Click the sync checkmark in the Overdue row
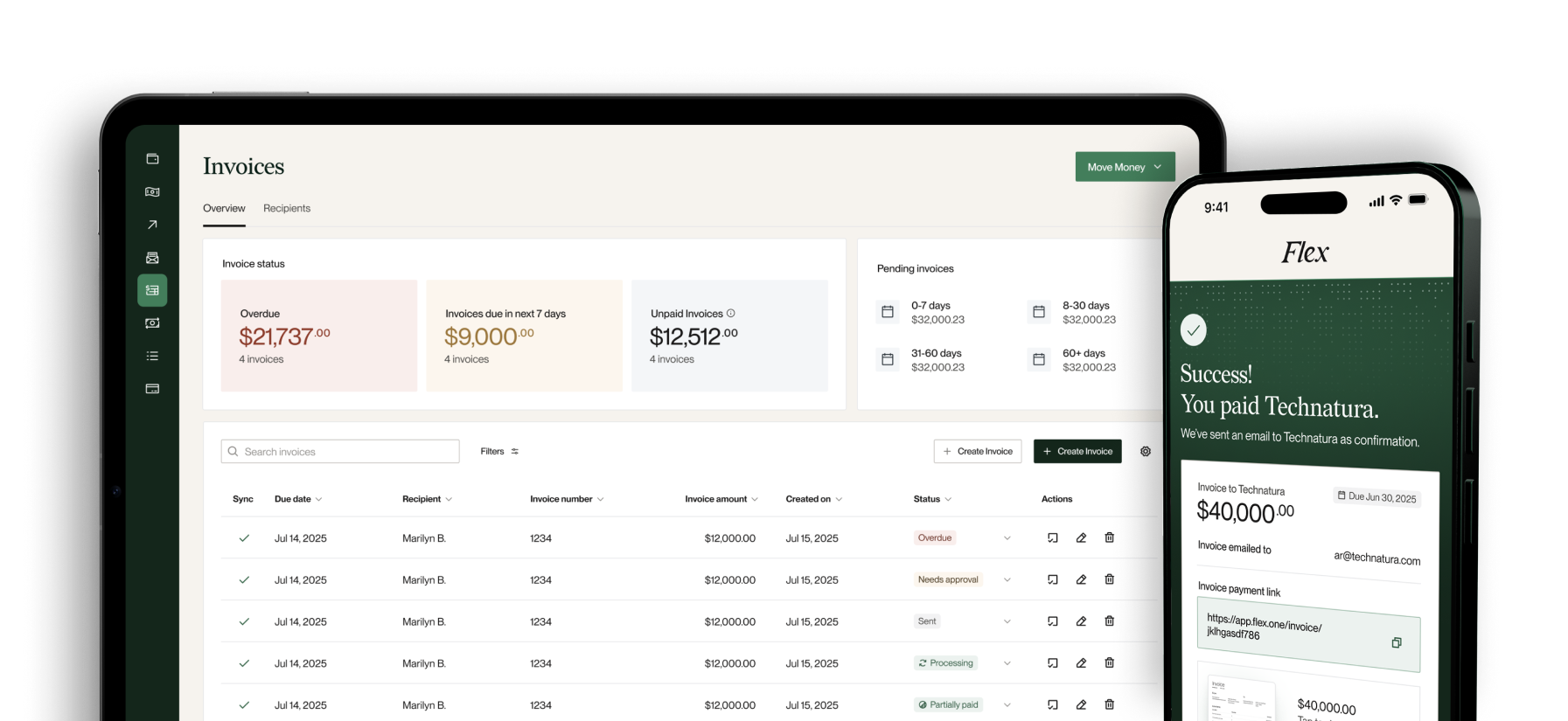The width and height of the screenshot is (1568, 721). coord(244,538)
